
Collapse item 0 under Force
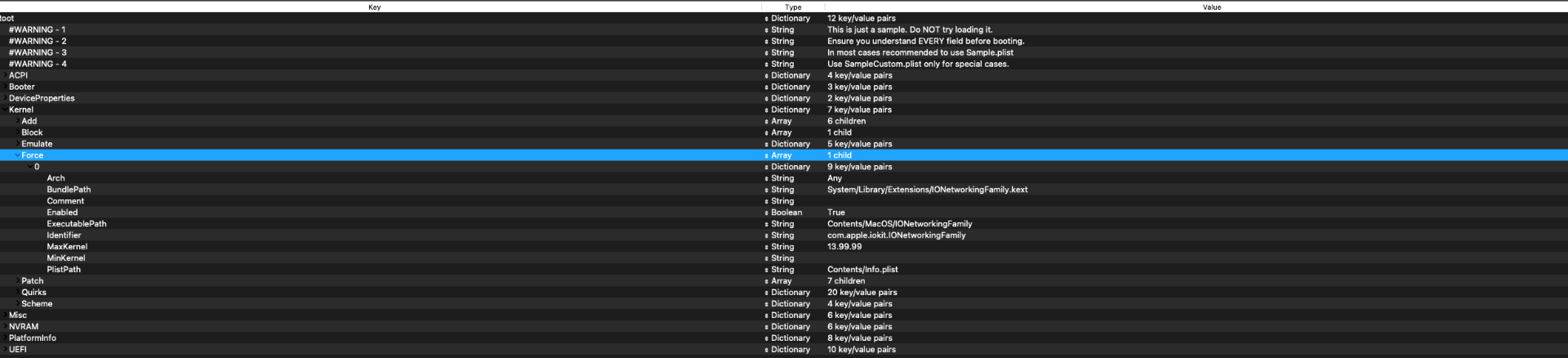(29, 167)
